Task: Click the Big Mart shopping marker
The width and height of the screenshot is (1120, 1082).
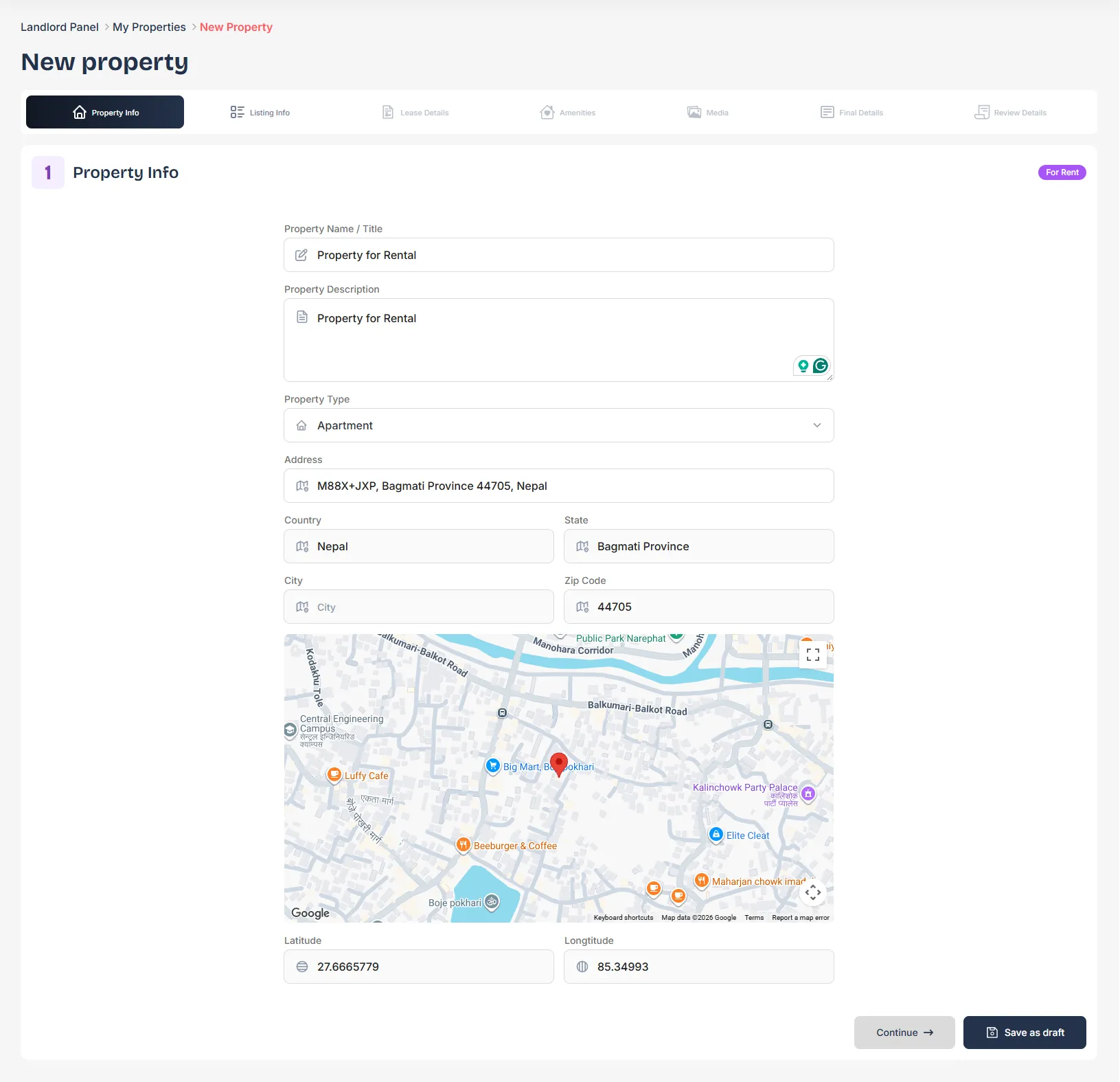Action: coord(492,766)
